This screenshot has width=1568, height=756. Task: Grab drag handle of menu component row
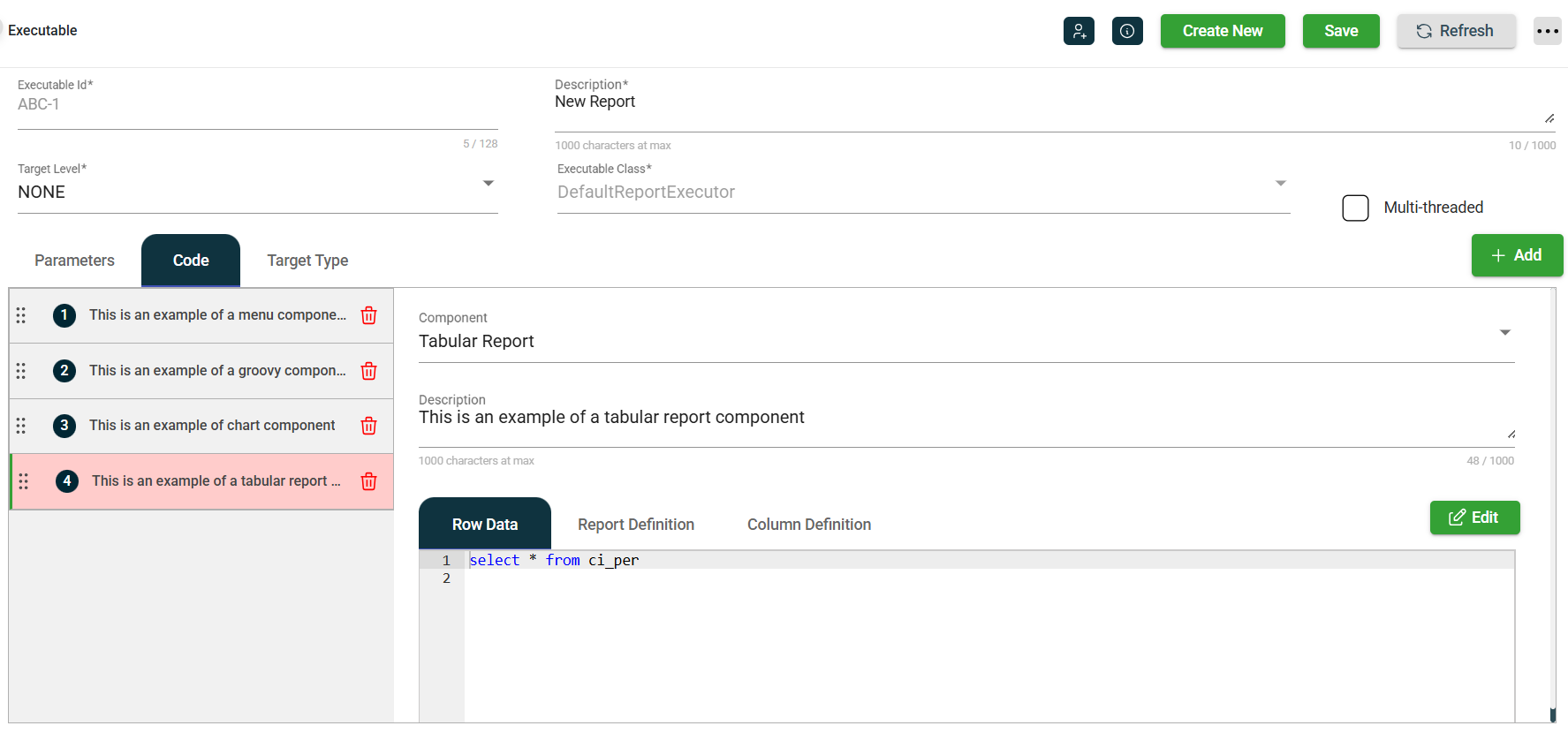(x=21, y=315)
